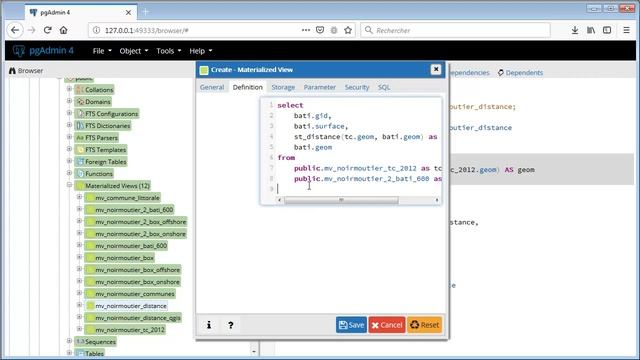Expand the FTS Templates tree node
The image size is (640, 360).
(x=69, y=149)
